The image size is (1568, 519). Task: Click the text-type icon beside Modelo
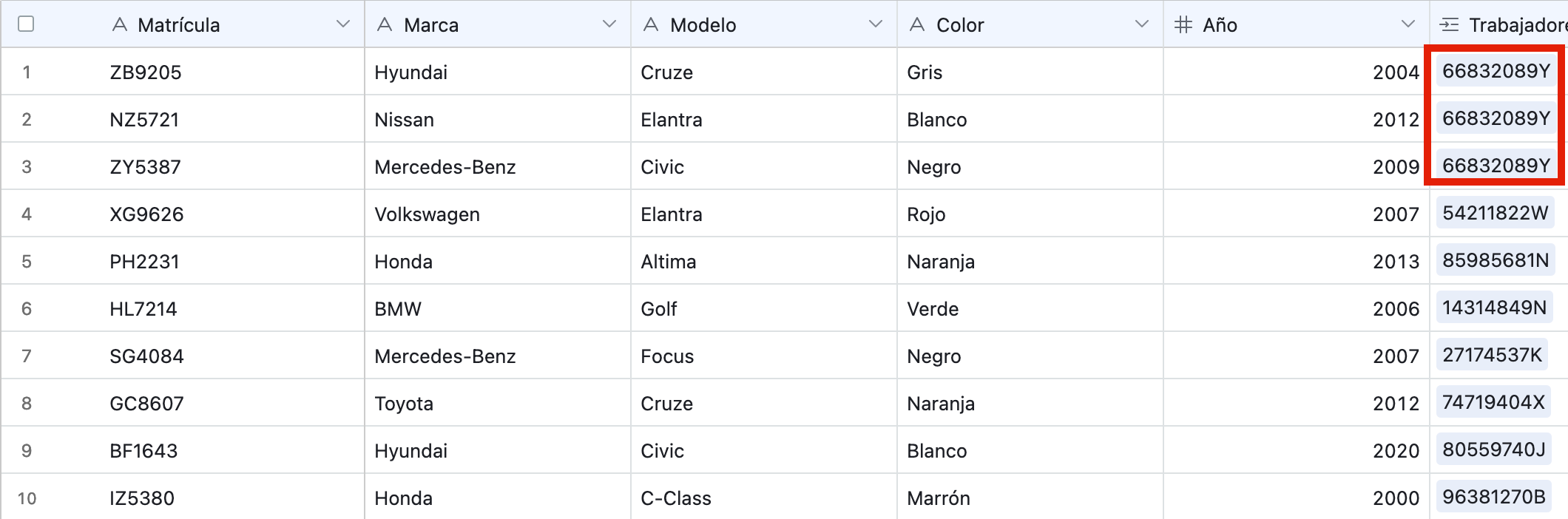pos(651,25)
